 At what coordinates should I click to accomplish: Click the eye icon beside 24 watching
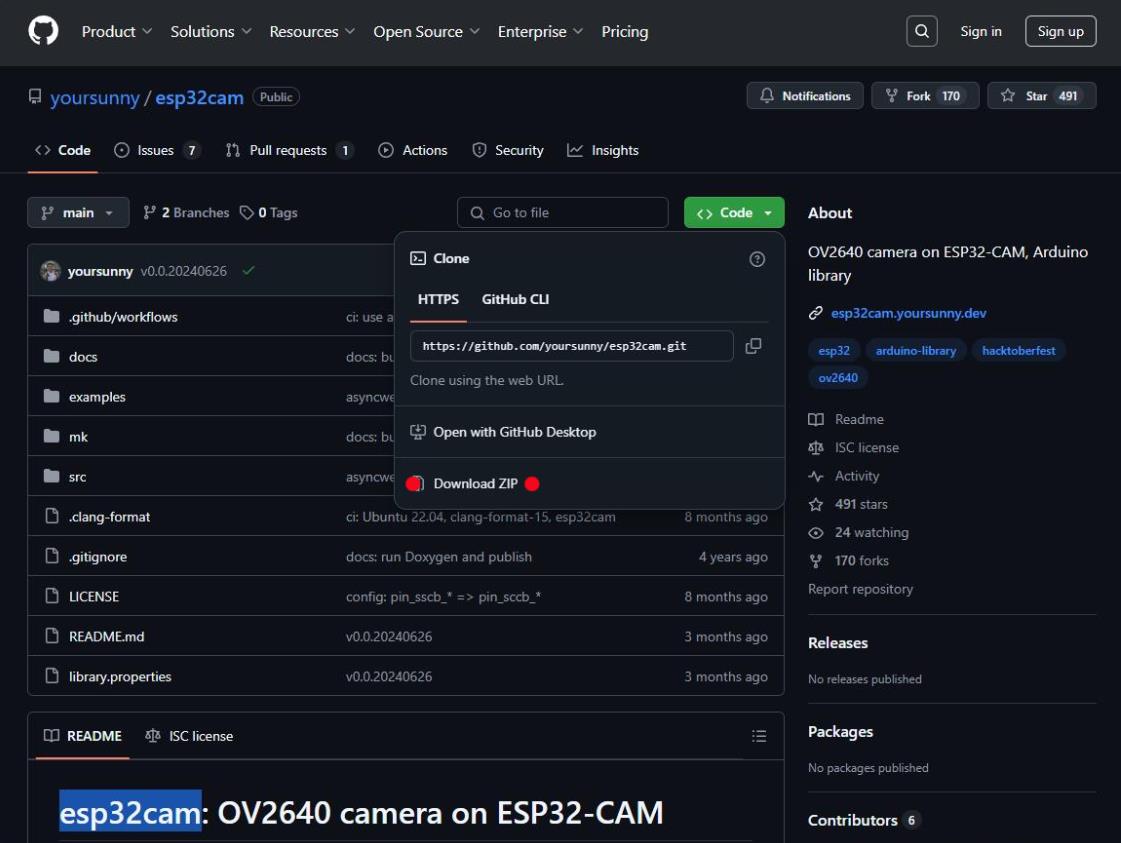[816, 533]
